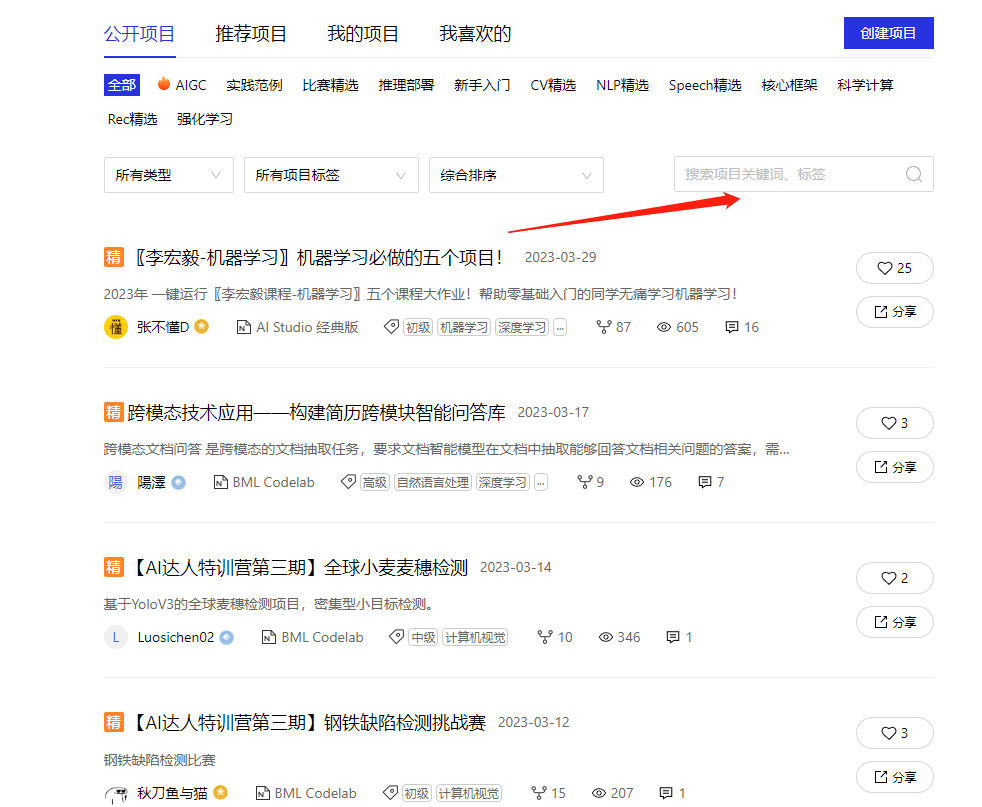Like the 全球小麦麦穗检测 project heart
Image resolution: width=982 pixels, height=807 pixels.
tap(894, 578)
